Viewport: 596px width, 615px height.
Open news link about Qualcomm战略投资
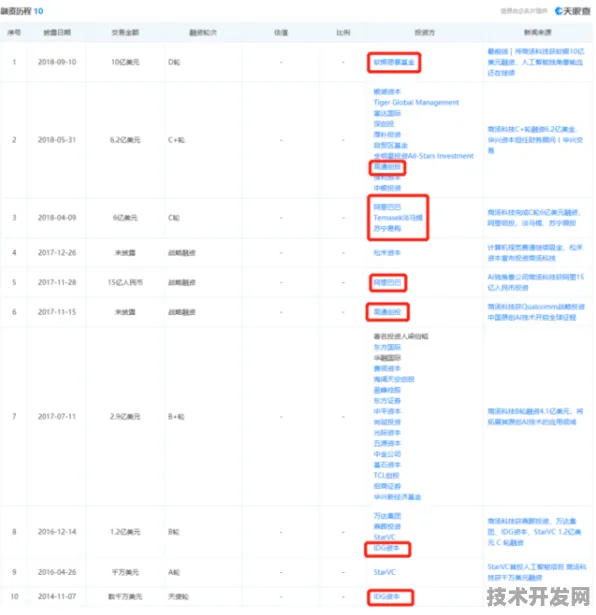pyautogui.click(x=536, y=312)
